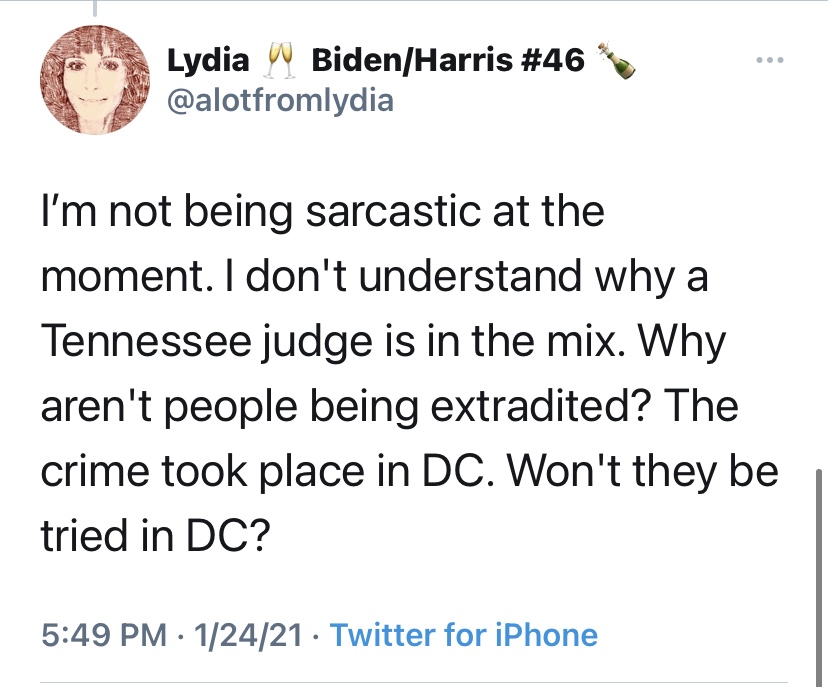
Task: Open the display name "Lydia"
Action: tap(208, 61)
